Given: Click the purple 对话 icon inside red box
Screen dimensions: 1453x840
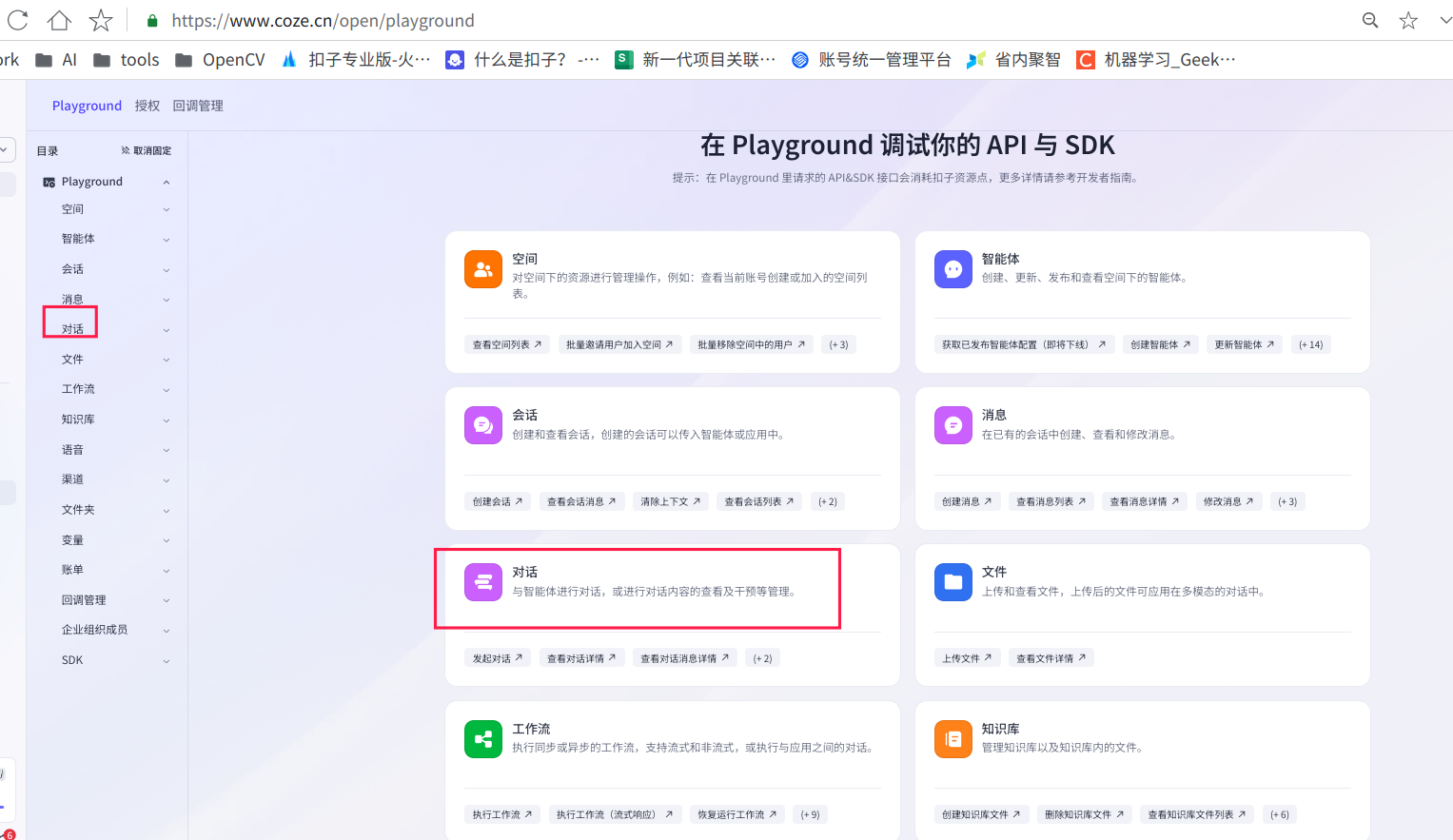Looking at the screenshot, I should click(x=483, y=581).
